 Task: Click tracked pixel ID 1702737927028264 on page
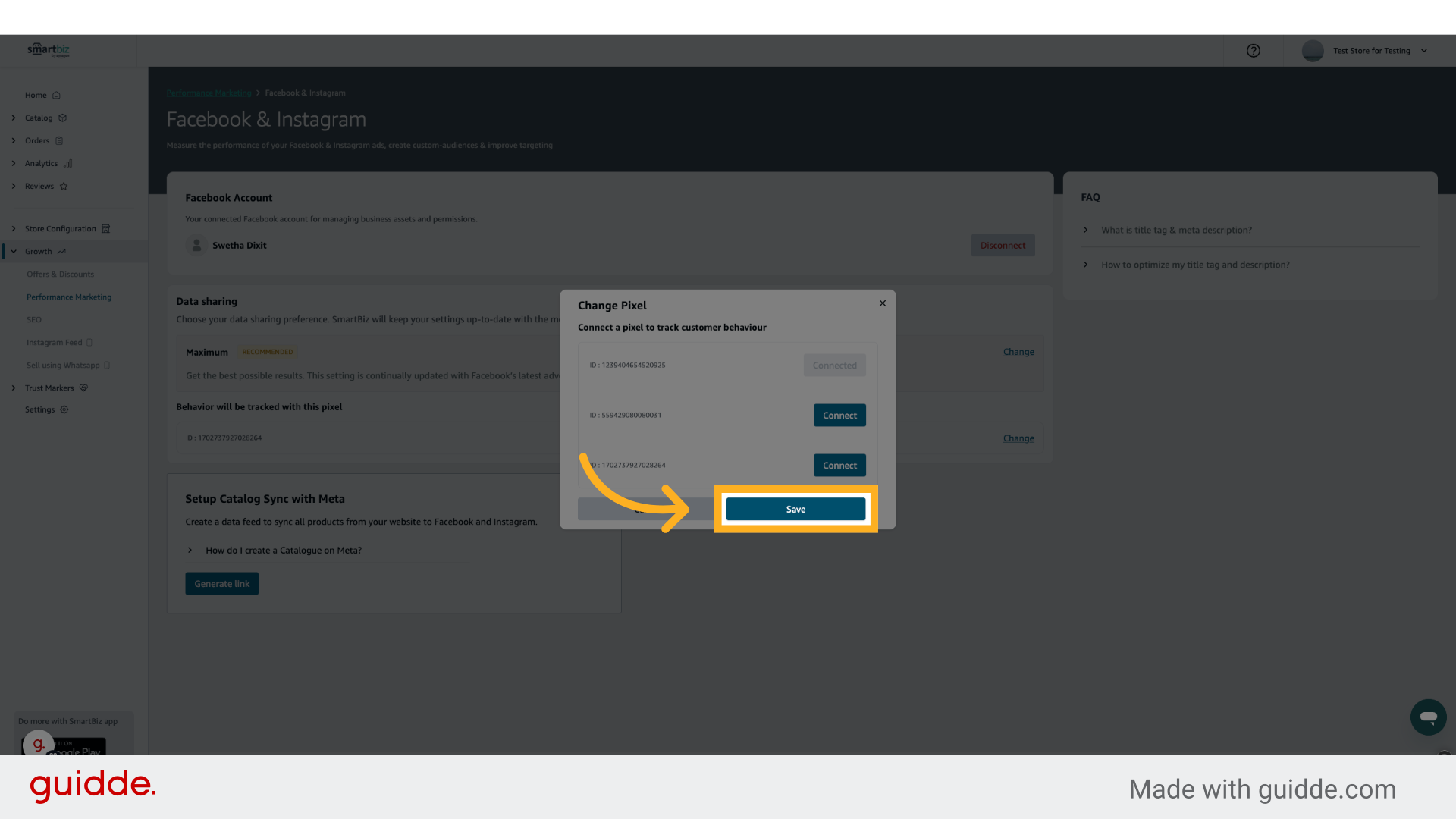click(x=224, y=438)
